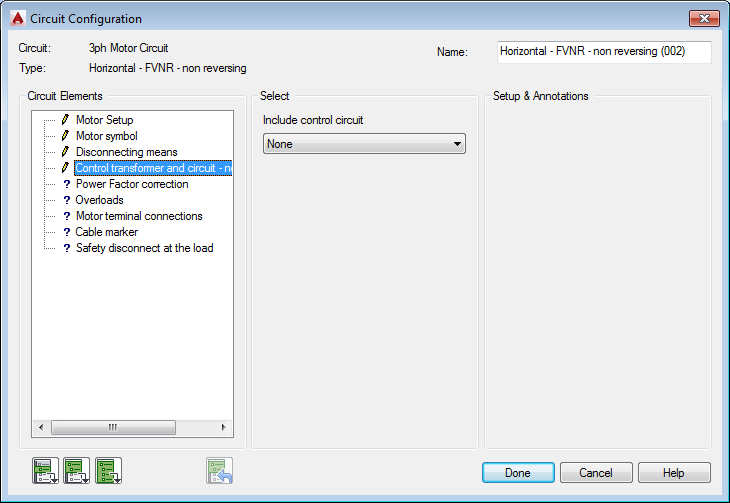Click the pencil icon beside Motor symbol
The image size is (730, 503).
pyautogui.click(x=66, y=136)
